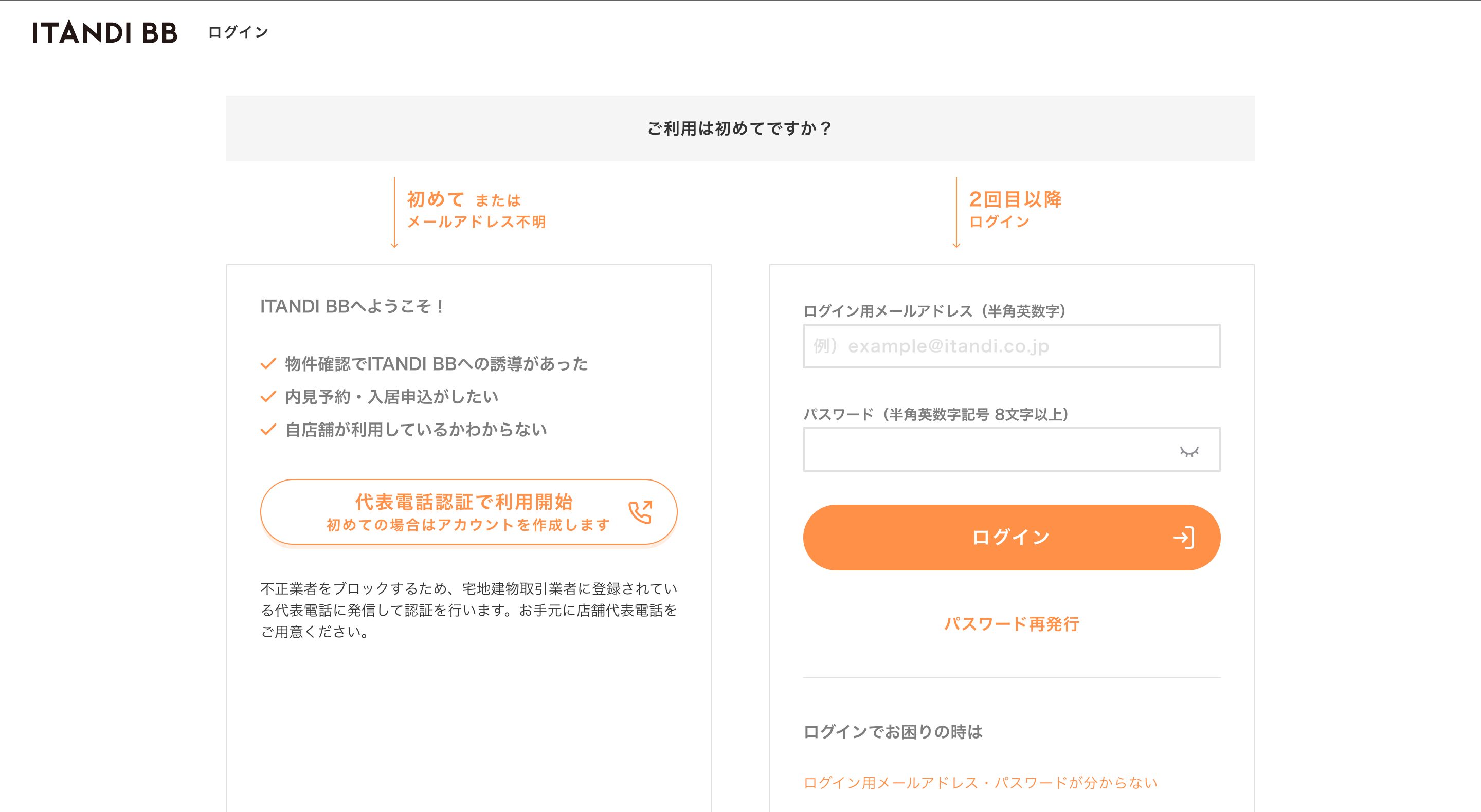
Task: Toggle password visibility eye icon
Action: coord(1189,451)
